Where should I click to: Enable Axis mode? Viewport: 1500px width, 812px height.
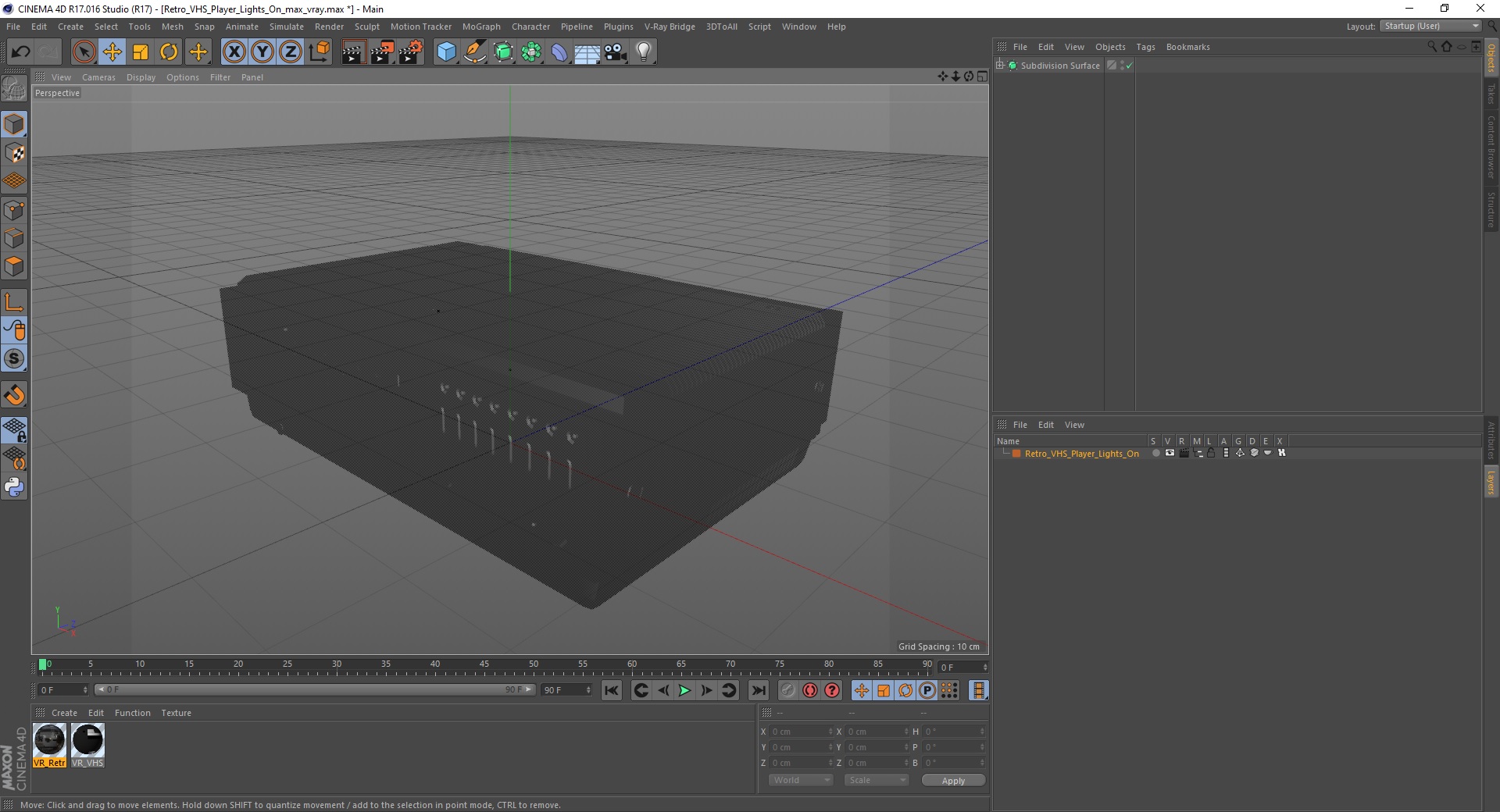point(14,302)
